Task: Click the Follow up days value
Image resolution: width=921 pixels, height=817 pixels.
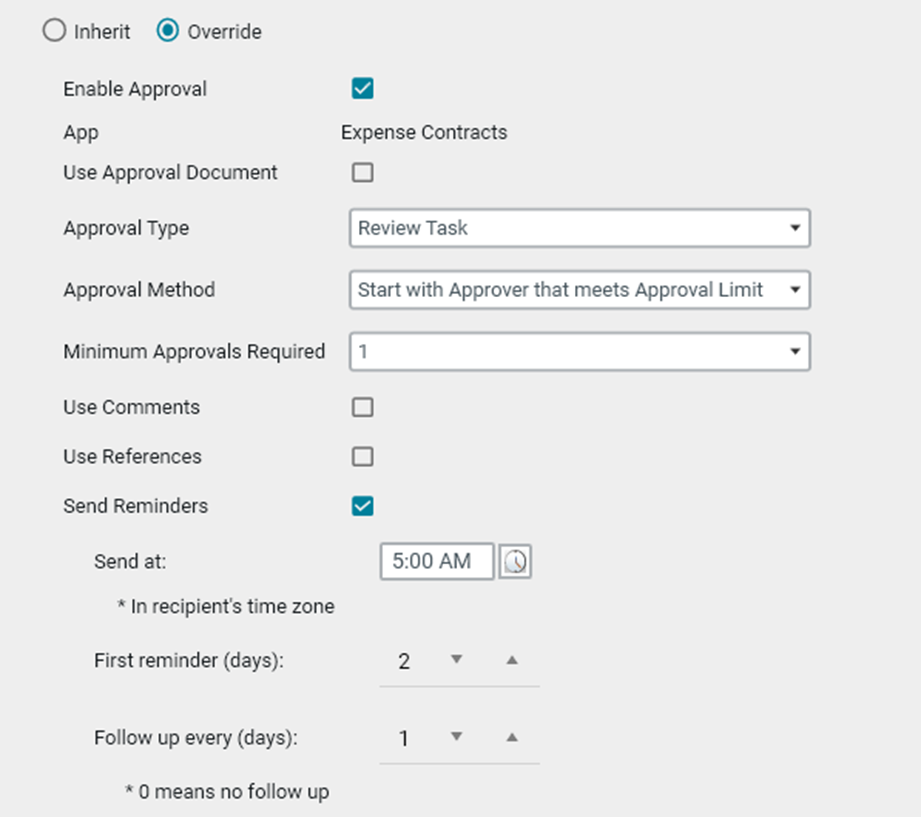Action: tap(404, 739)
